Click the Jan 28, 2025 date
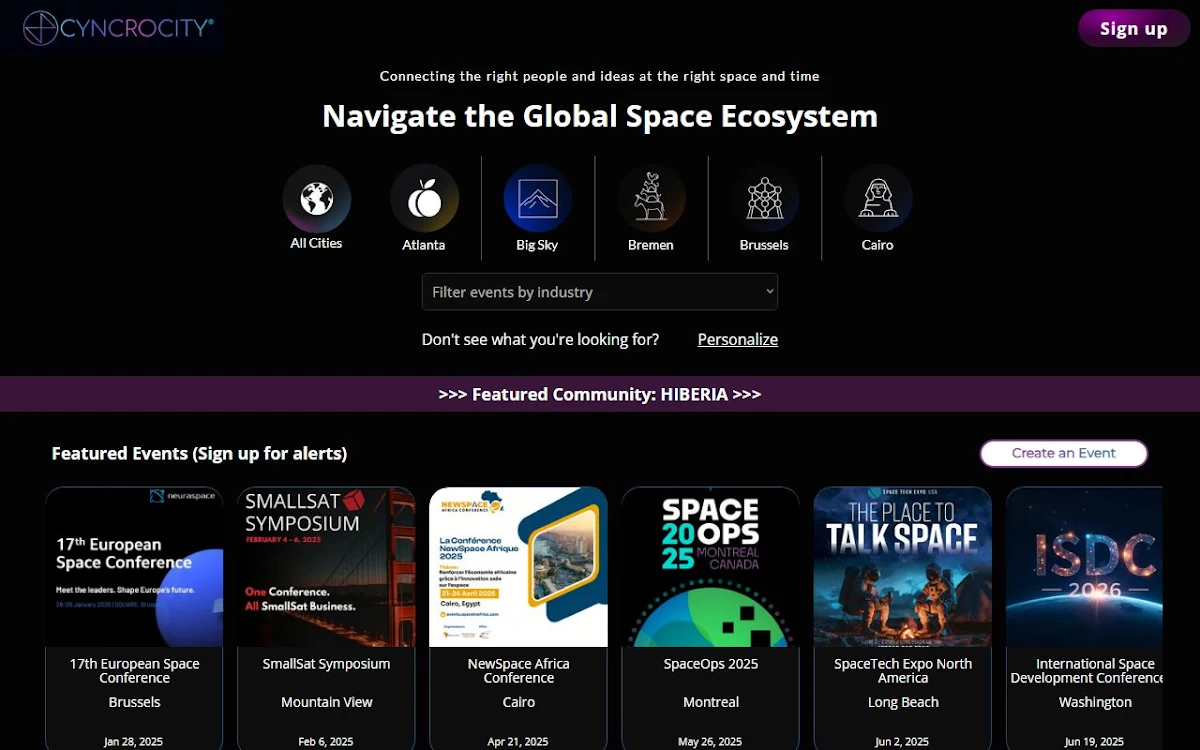Image resolution: width=1200 pixels, height=750 pixels. pyautogui.click(x=134, y=742)
